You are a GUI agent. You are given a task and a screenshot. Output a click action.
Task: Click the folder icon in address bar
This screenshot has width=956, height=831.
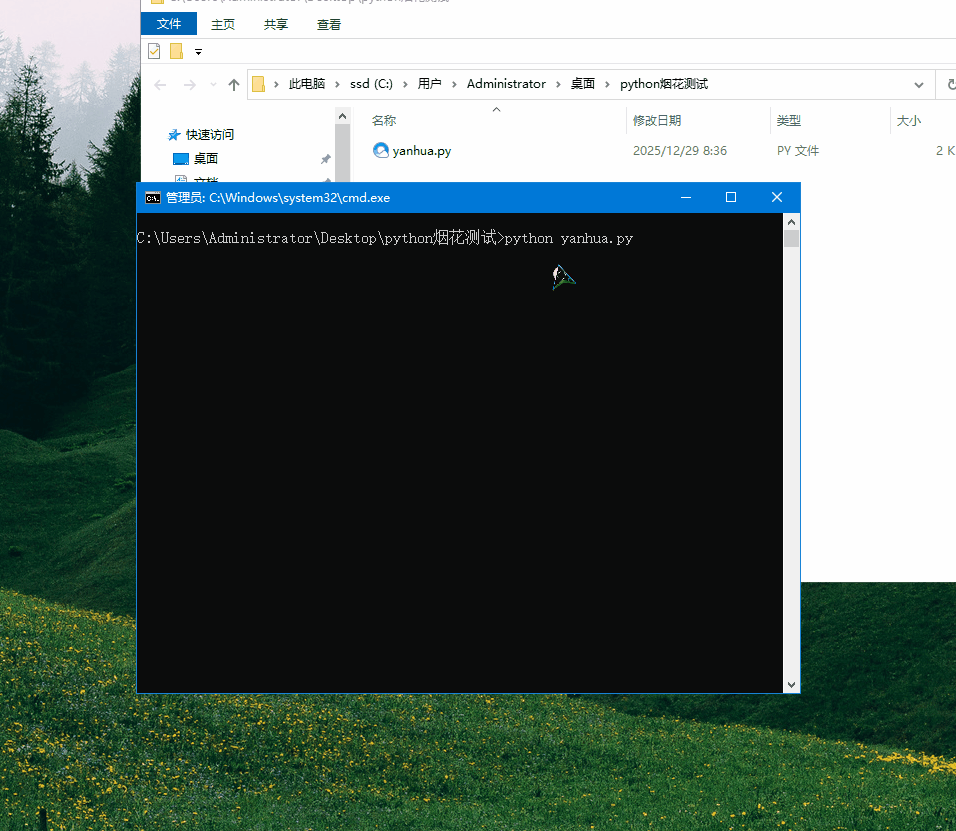pos(259,84)
